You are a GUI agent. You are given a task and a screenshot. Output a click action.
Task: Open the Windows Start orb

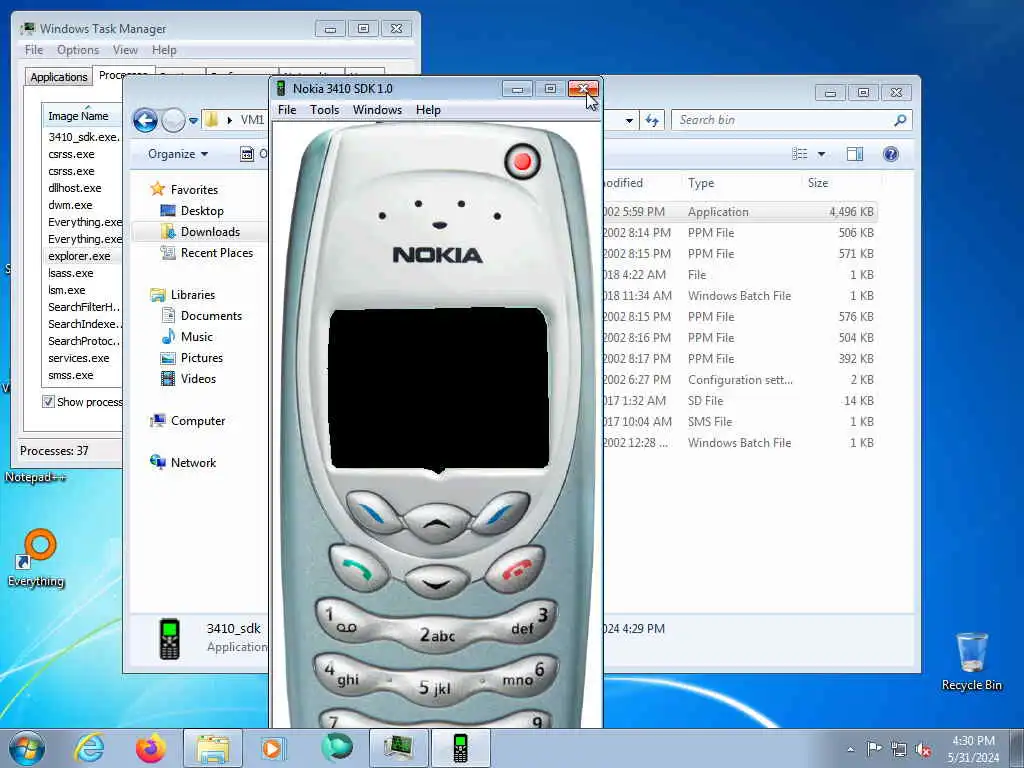[x=27, y=748]
